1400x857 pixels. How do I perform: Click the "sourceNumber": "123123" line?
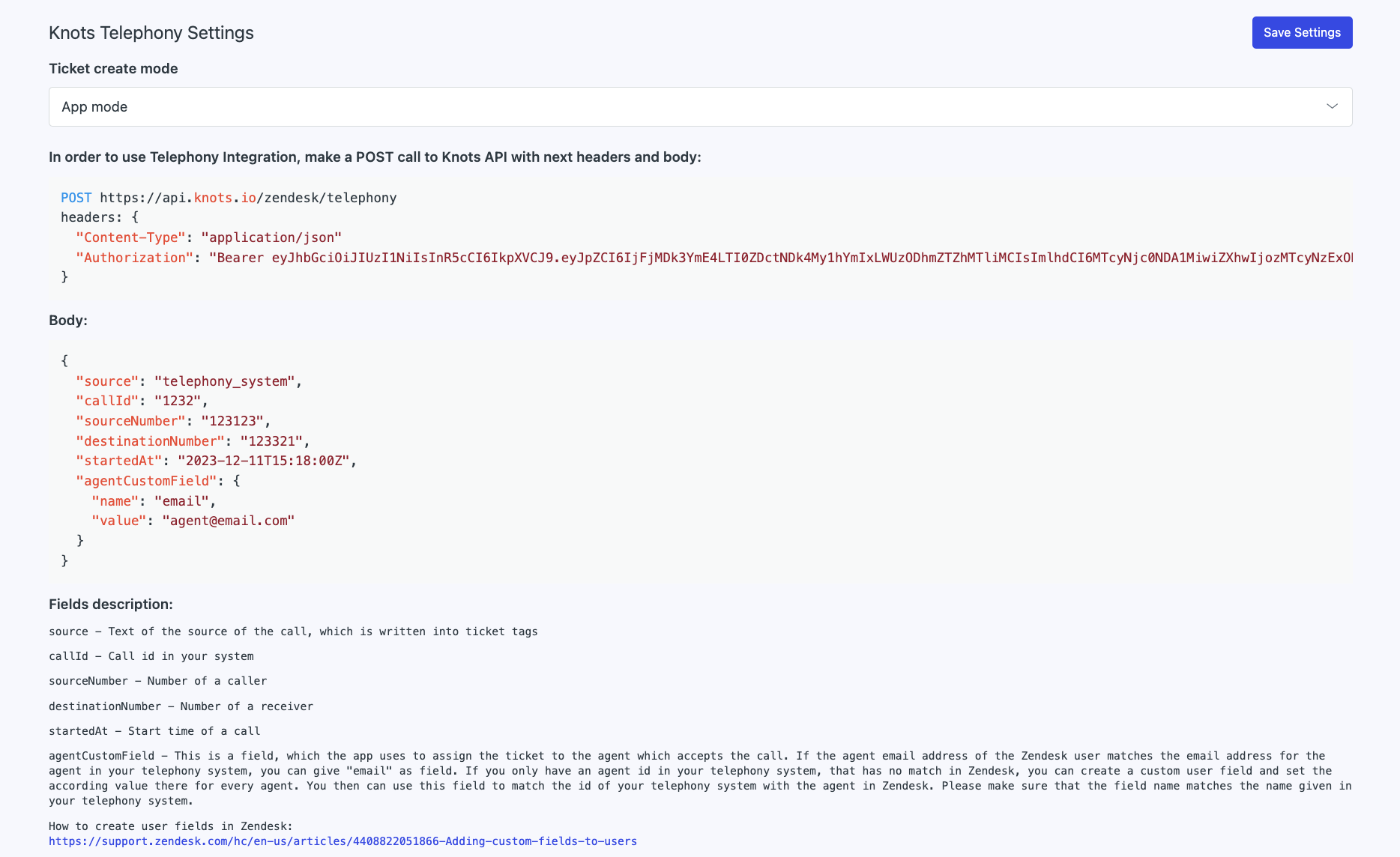(173, 421)
